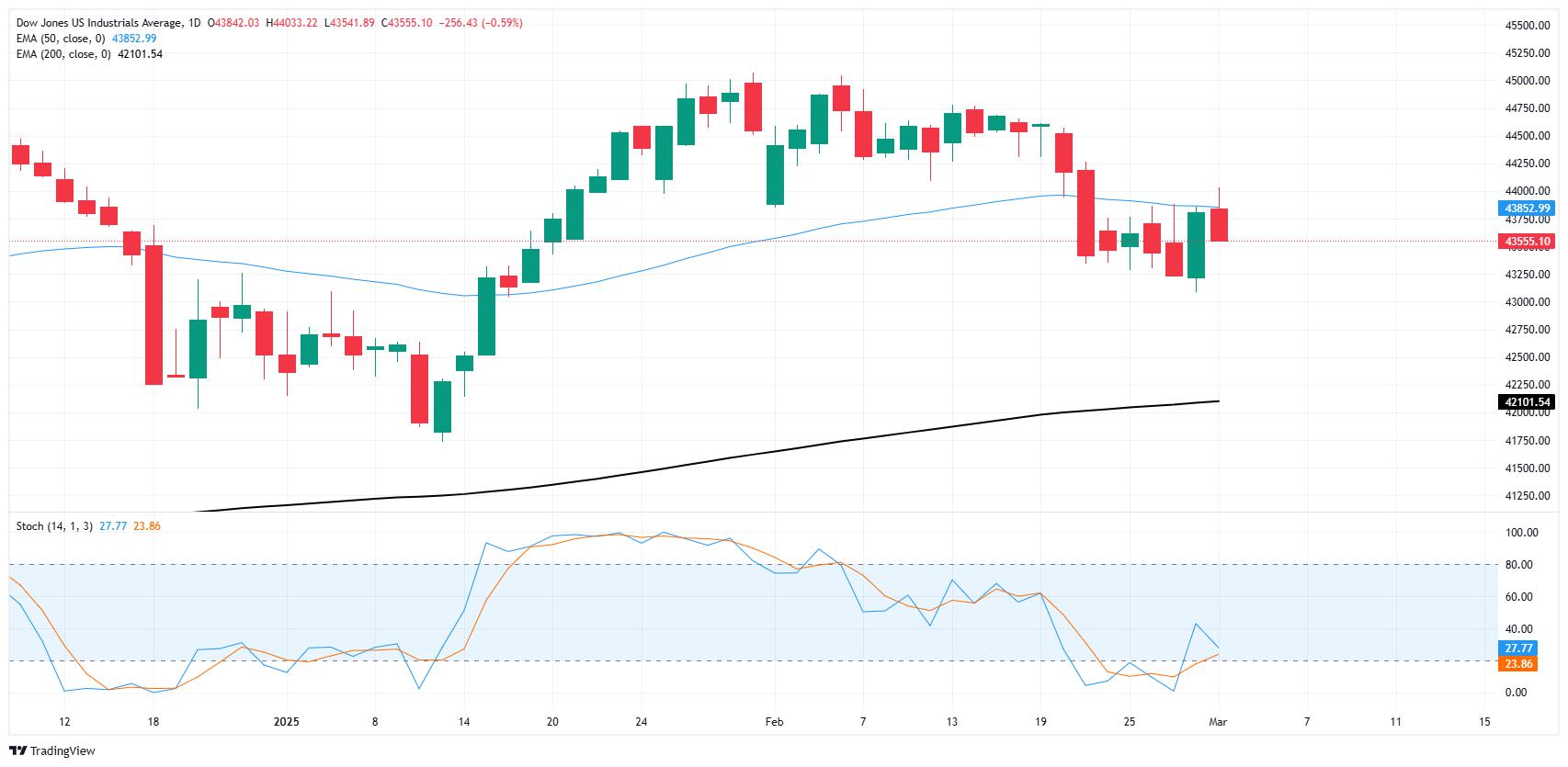Click the 42101.54 EMA 200 price tag
This screenshot has width=1568, height=767.
coord(1527,401)
